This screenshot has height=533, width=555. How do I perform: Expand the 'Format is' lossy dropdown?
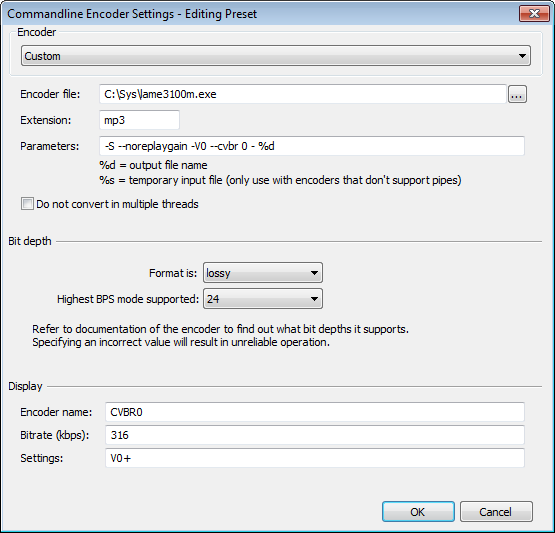(263, 273)
